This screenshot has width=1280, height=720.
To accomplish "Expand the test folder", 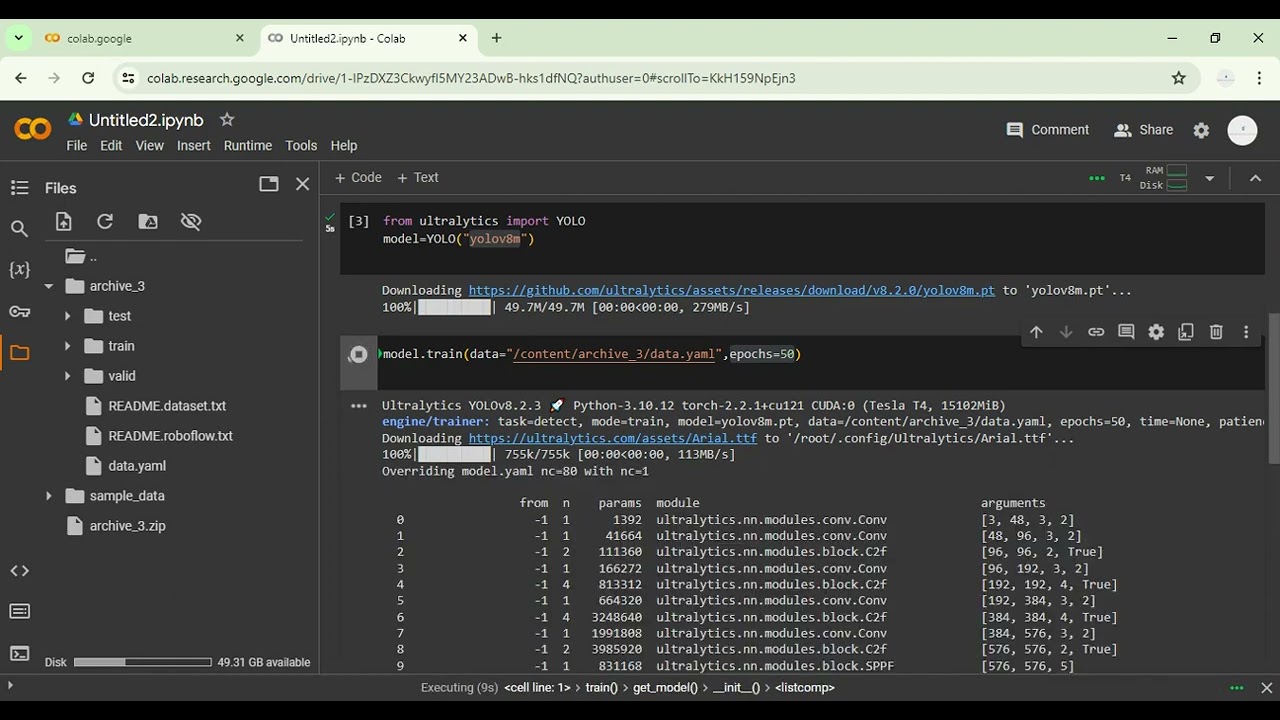I will pos(67,316).
